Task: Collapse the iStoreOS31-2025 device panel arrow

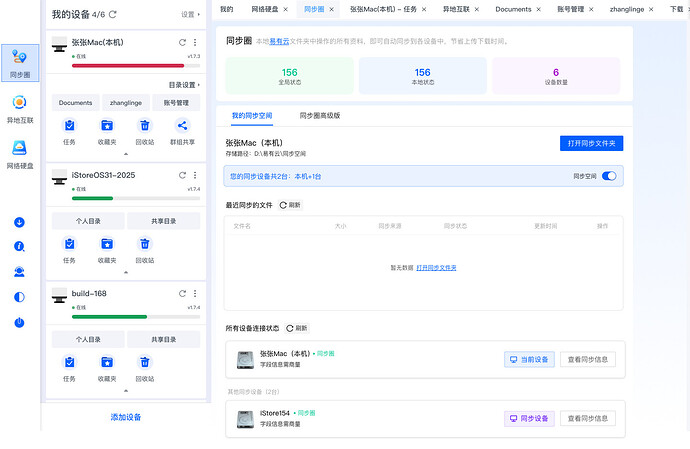Action: pos(125,272)
